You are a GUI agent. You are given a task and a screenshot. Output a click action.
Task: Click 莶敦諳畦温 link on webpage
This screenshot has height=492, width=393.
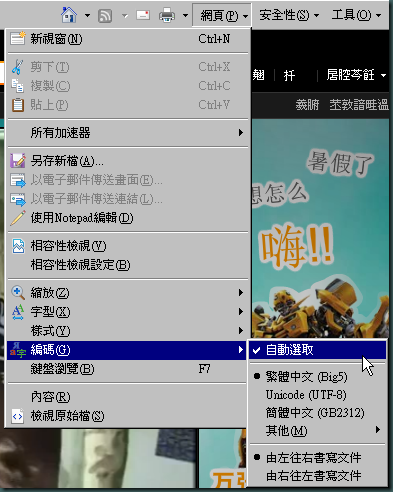(359, 105)
